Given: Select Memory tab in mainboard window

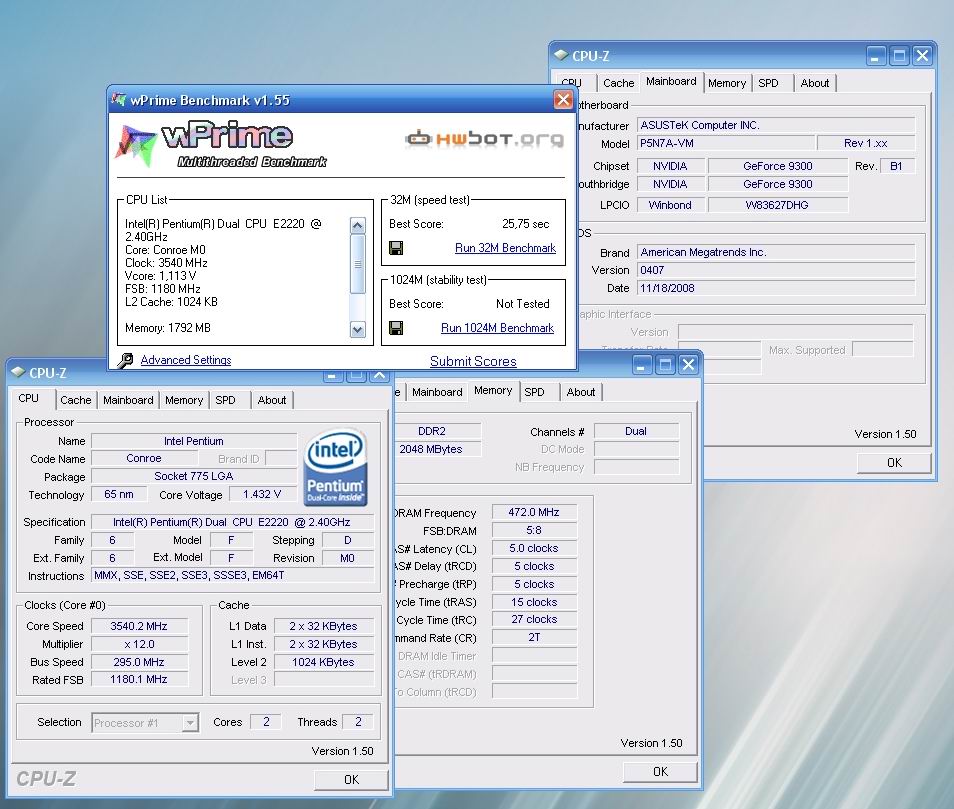Looking at the screenshot, I should click(x=726, y=83).
